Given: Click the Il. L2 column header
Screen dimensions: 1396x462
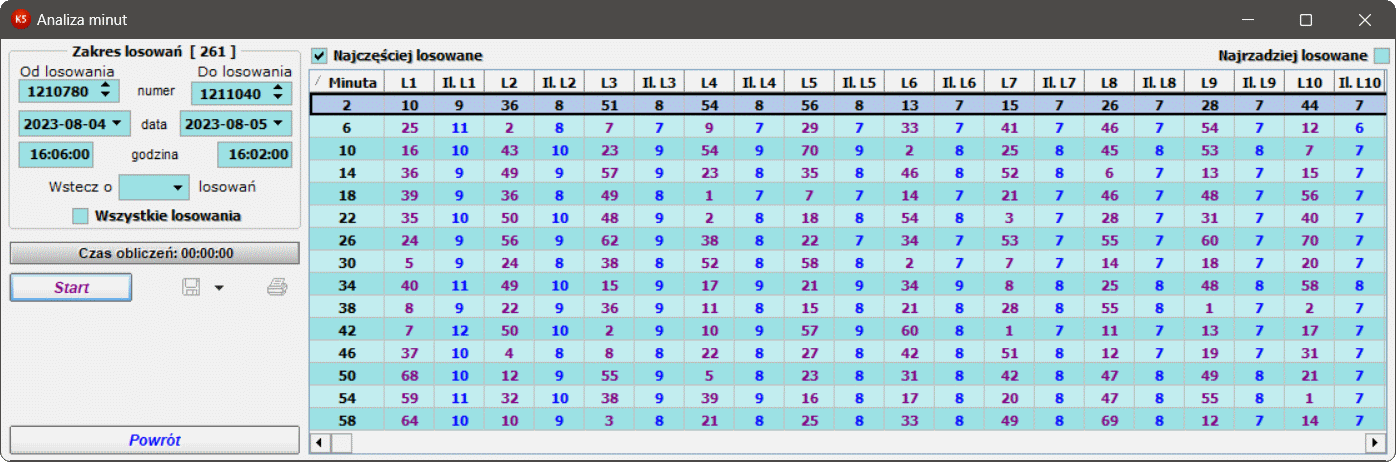Looking at the screenshot, I should (x=559, y=82).
